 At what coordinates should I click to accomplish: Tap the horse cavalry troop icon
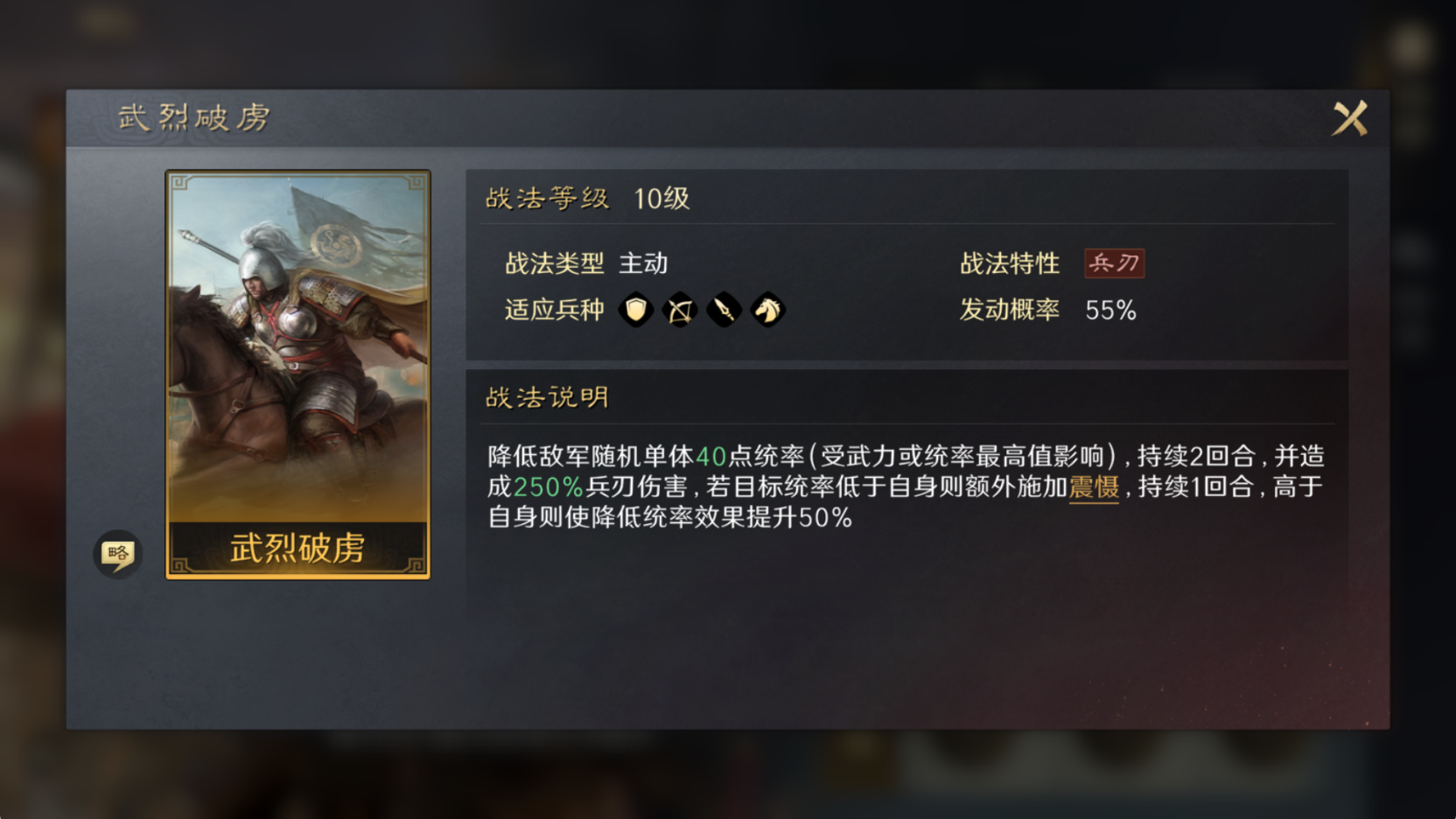(767, 310)
